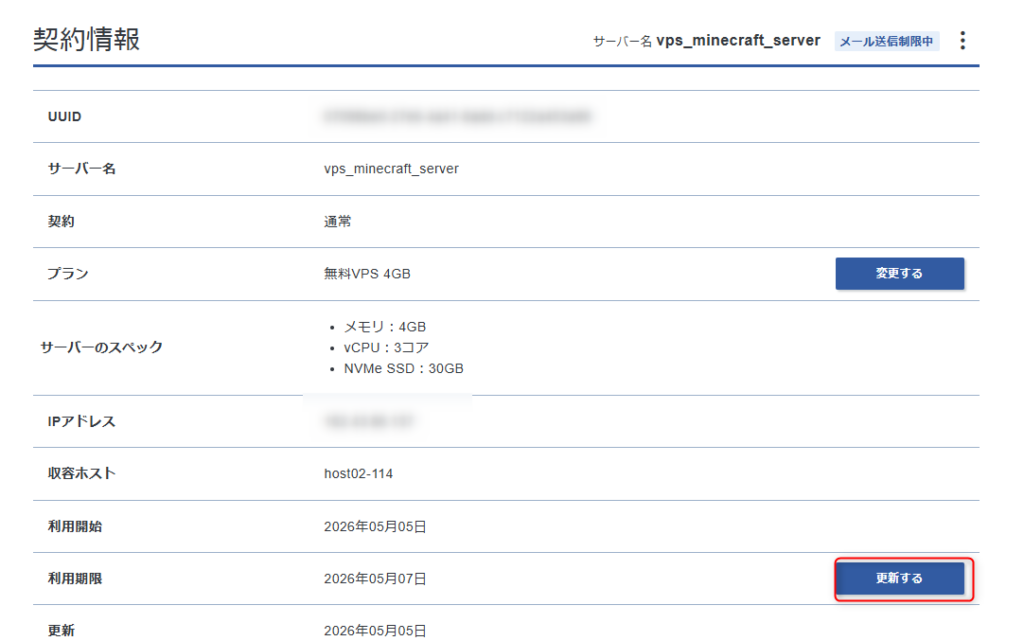Click the 利用期限 date 2026年05月07日
The image size is (1024, 641).
click(375, 578)
